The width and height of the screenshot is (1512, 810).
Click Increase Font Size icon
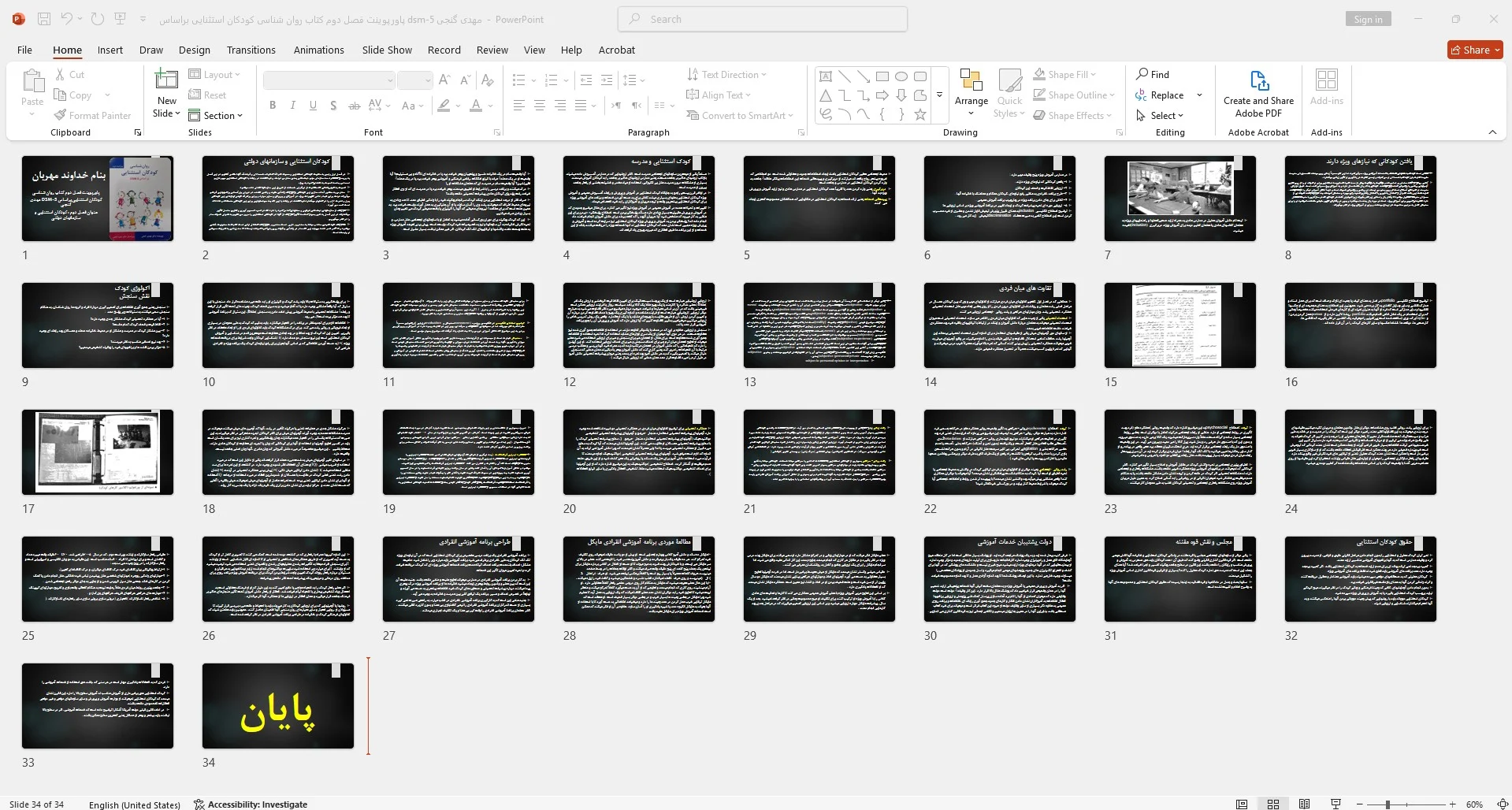444,80
